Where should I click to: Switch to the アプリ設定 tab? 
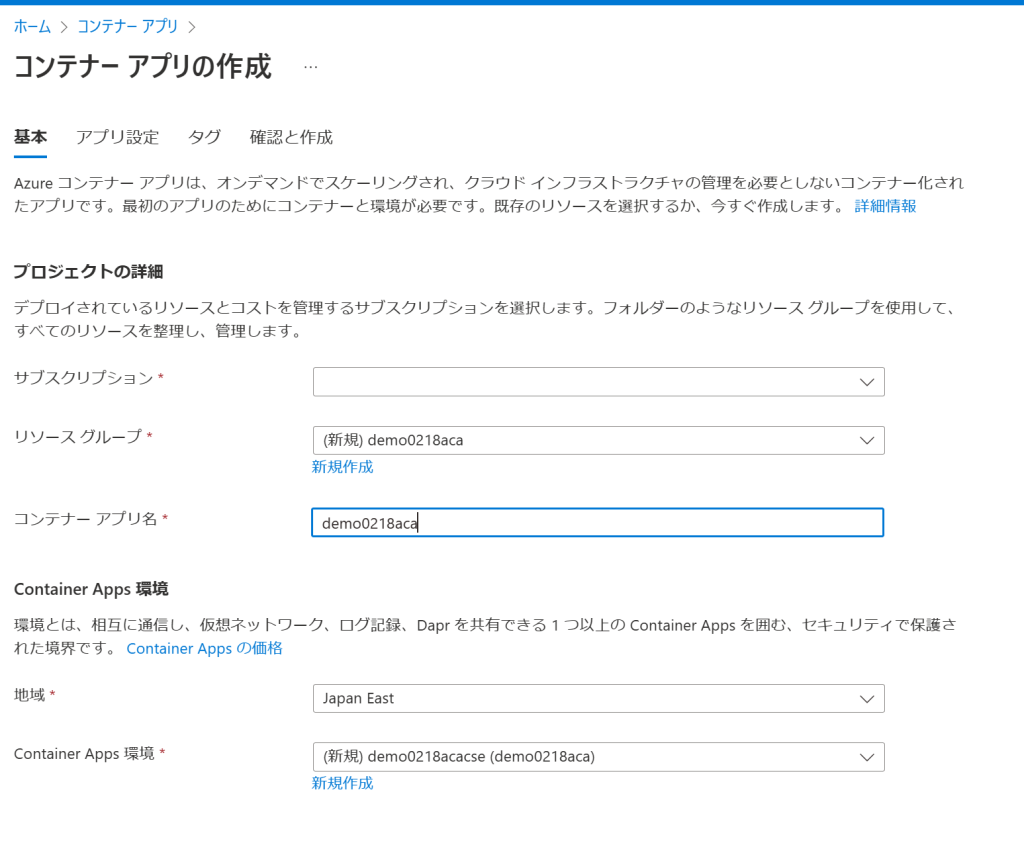pos(118,137)
